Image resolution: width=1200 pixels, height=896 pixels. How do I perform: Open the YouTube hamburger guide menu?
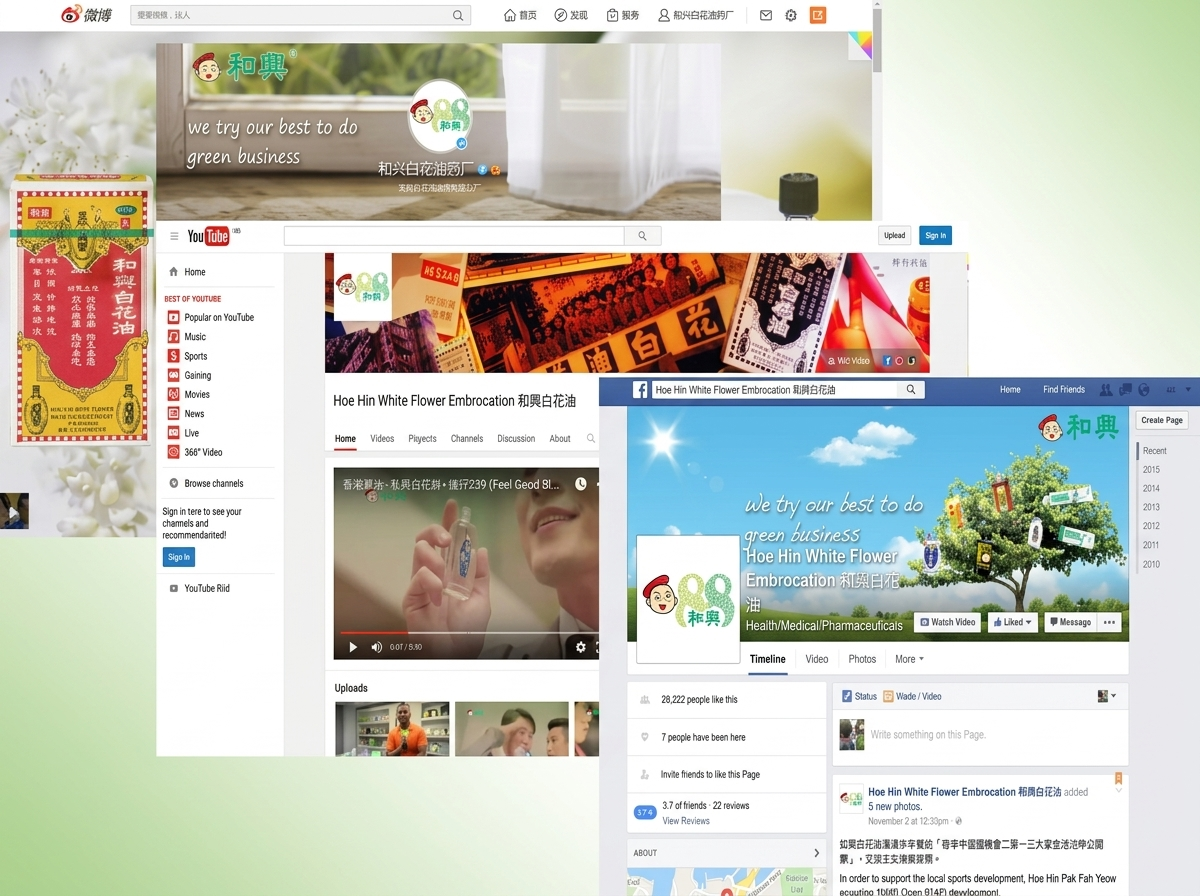point(174,236)
